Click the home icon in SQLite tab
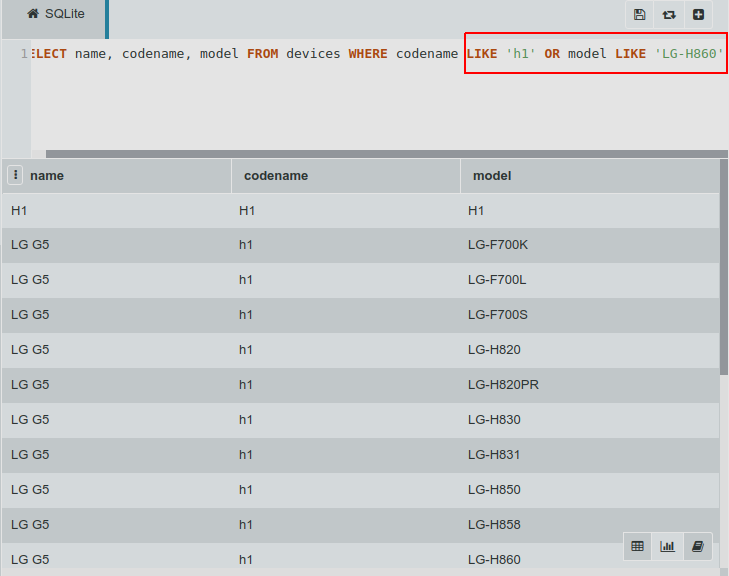The height and width of the screenshot is (576, 729). (33, 13)
